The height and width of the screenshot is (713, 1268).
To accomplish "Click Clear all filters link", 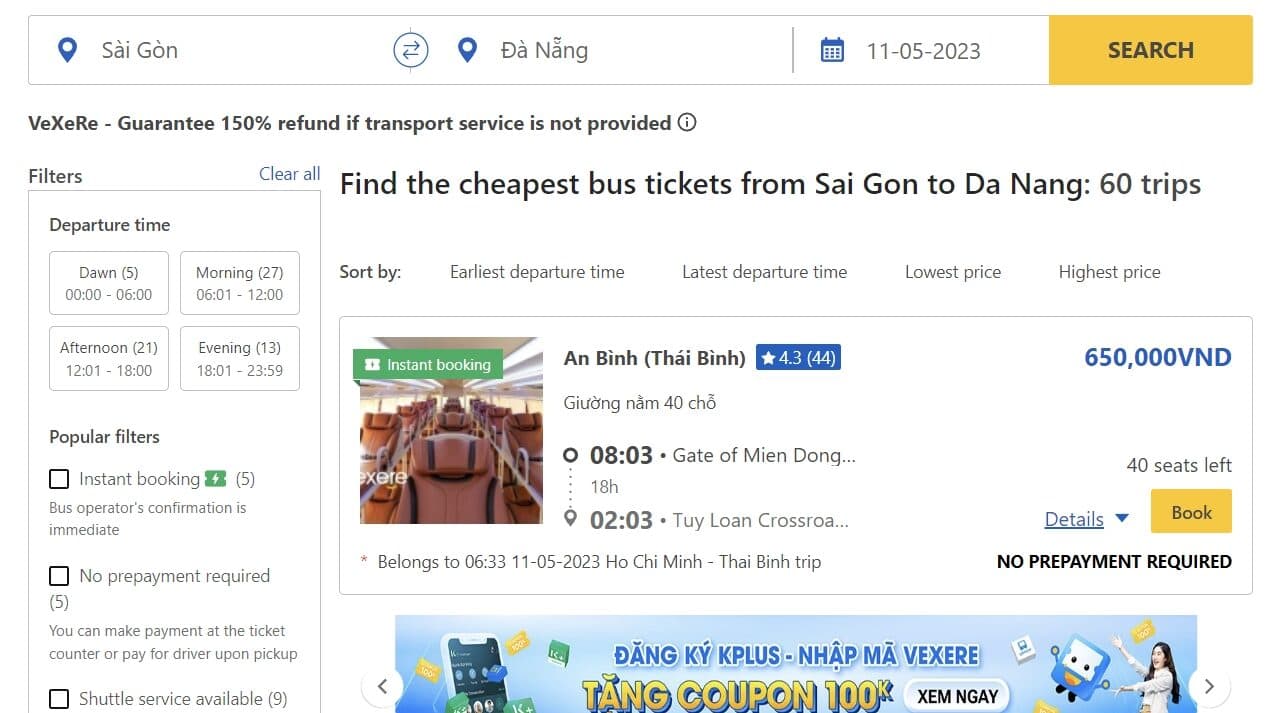I will point(289,174).
